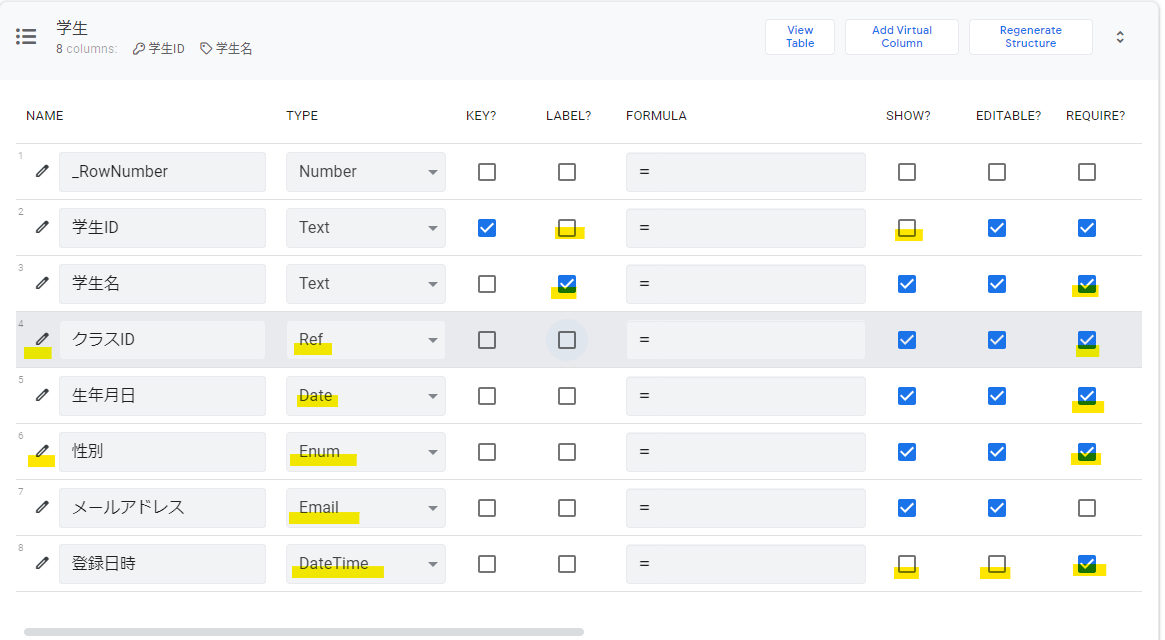Click formula field for 登録日時

click(745, 564)
